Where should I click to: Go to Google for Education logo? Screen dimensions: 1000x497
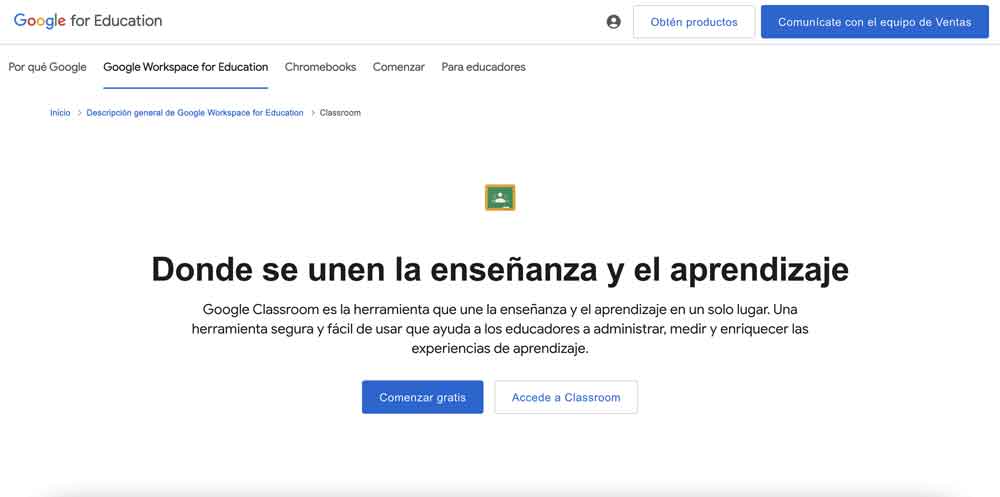[x=88, y=21]
